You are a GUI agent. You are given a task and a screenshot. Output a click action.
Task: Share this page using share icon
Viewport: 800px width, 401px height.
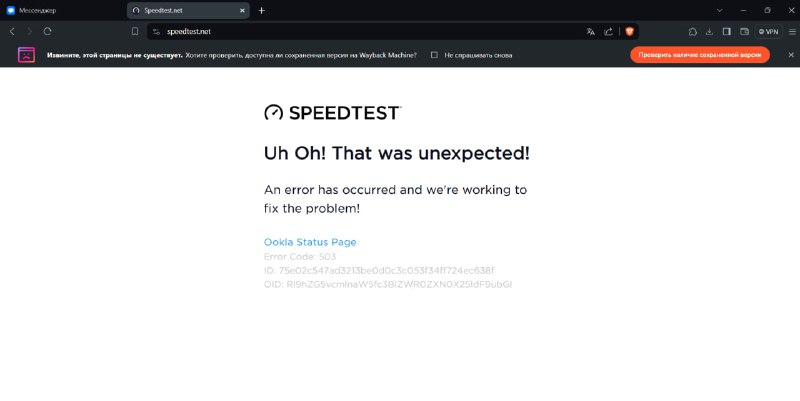[608, 32]
